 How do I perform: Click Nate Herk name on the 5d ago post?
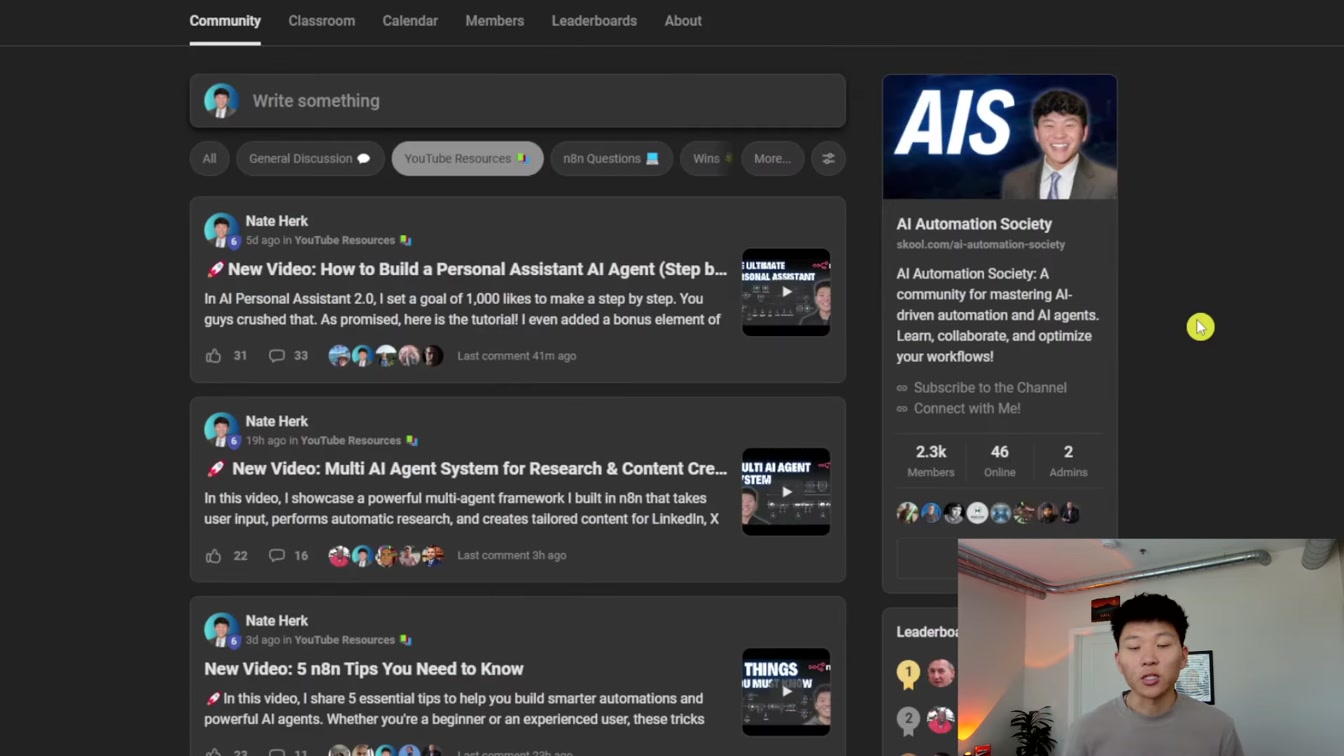point(277,221)
